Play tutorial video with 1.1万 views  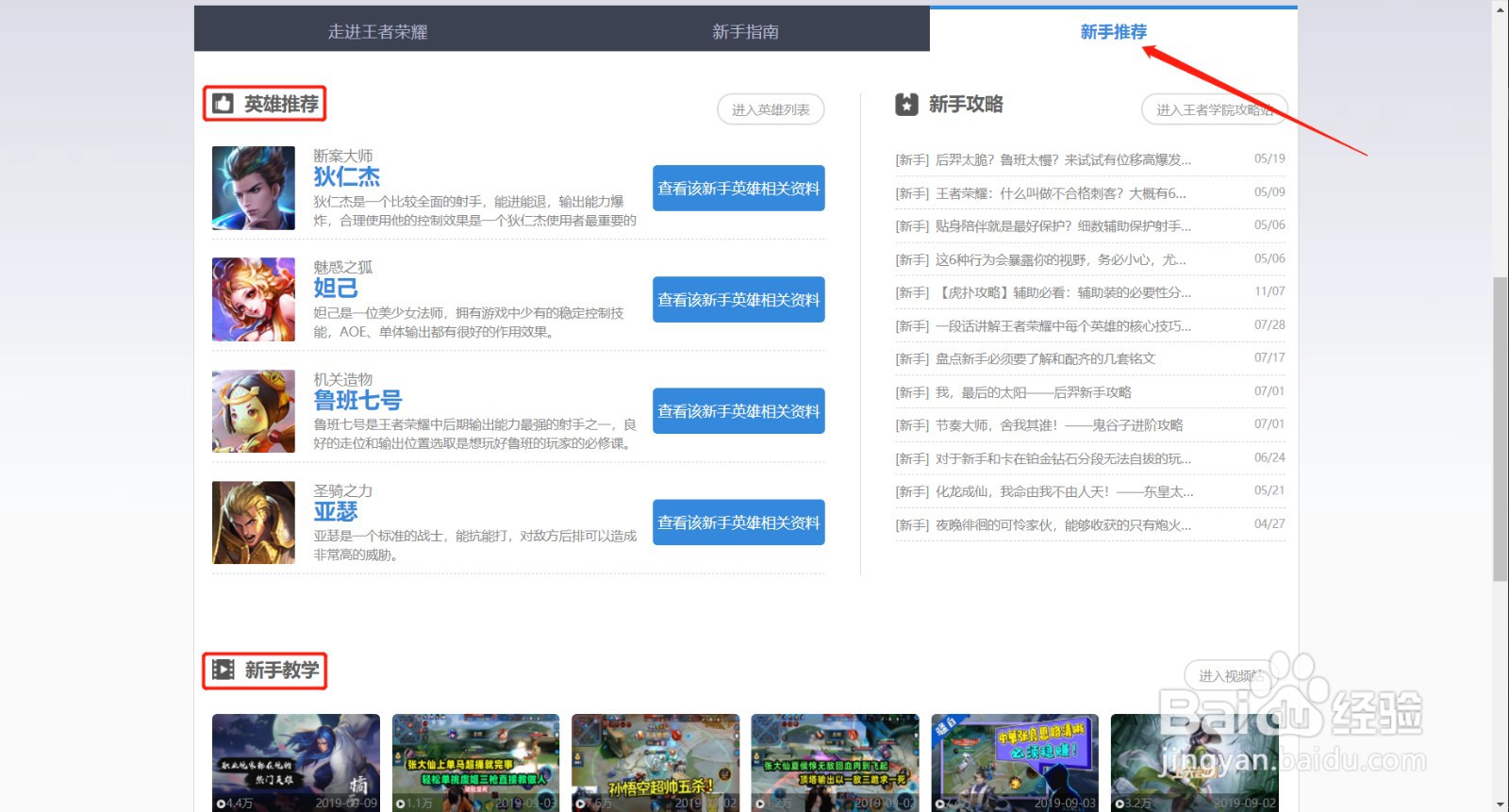click(475, 762)
